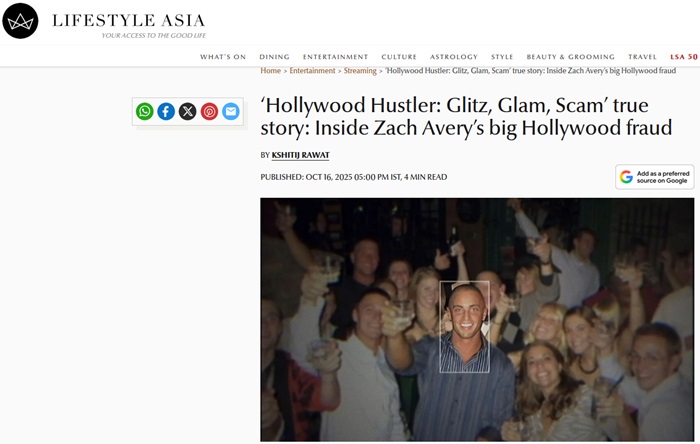Open the Culture menu
Screen dimensions: 700x444
[399, 57]
